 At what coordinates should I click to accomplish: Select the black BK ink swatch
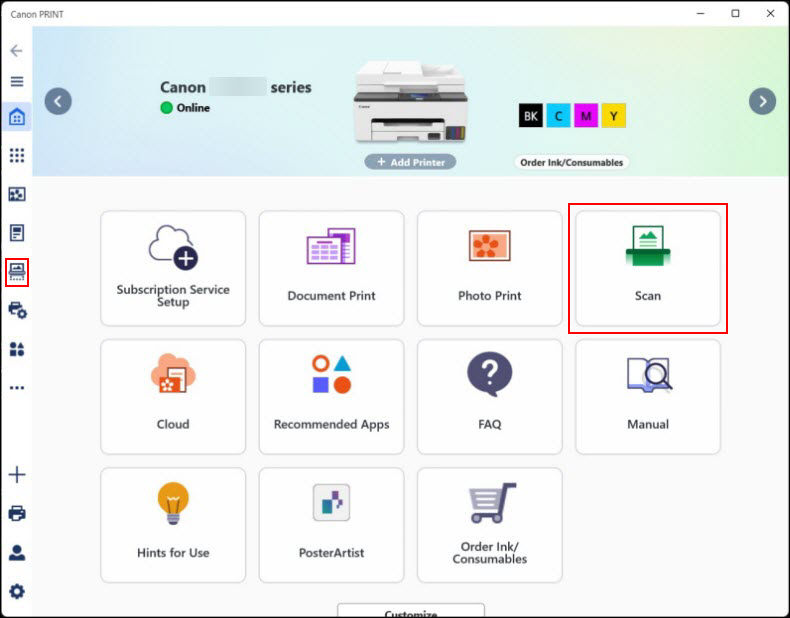tap(531, 115)
